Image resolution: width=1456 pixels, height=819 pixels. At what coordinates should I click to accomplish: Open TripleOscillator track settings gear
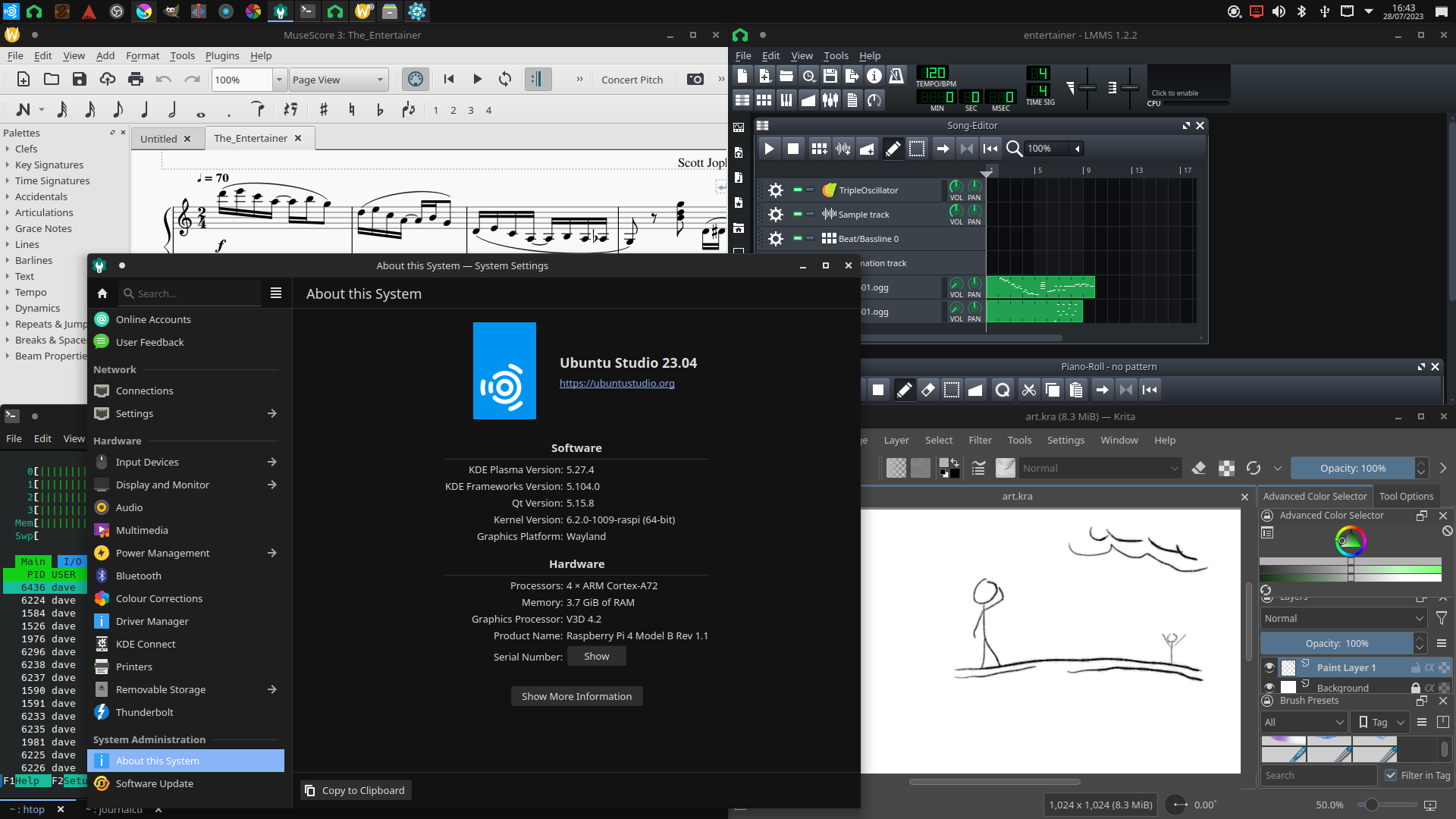(x=775, y=190)
